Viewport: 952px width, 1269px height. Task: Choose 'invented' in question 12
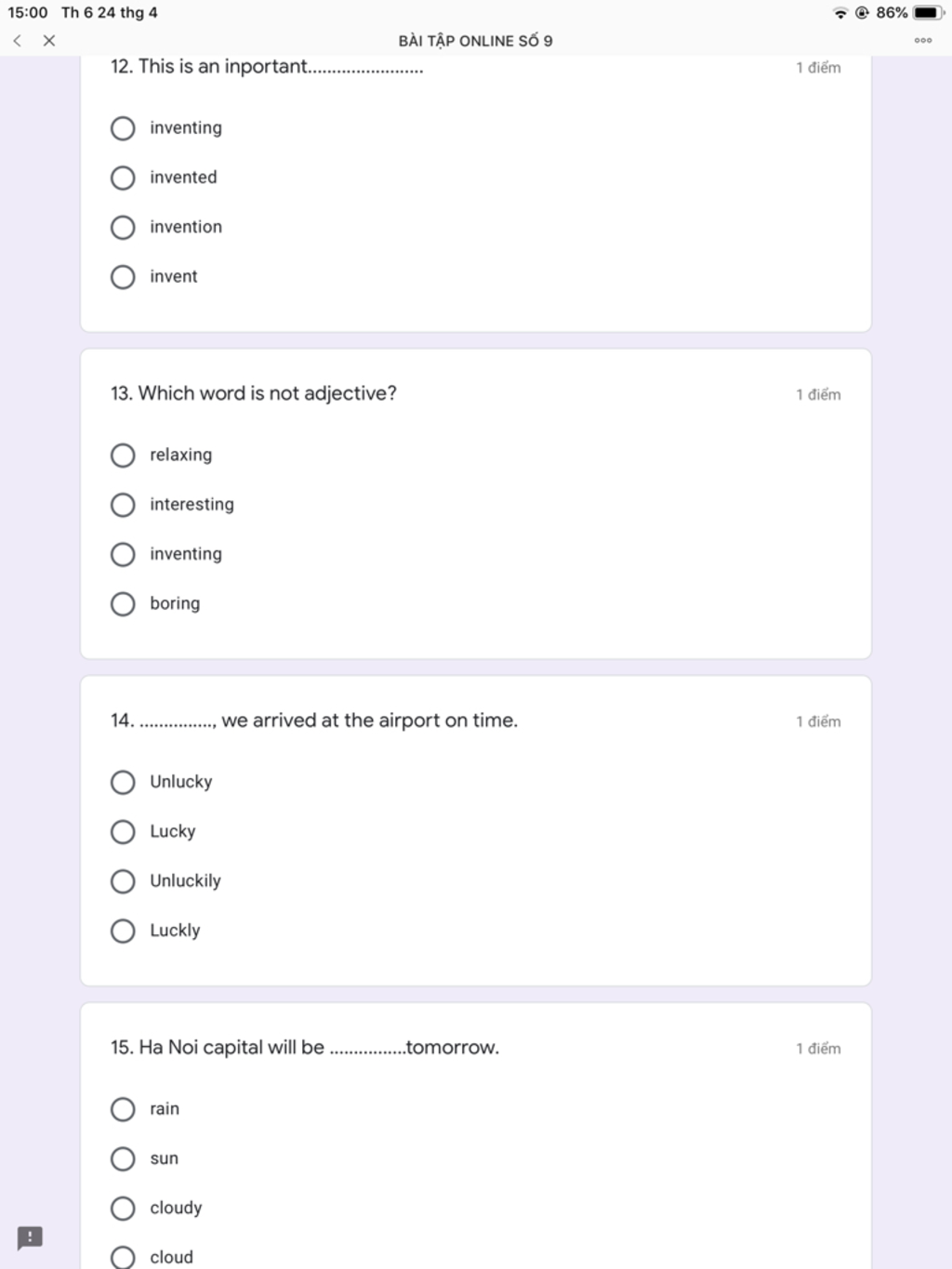tap(123, 178)
